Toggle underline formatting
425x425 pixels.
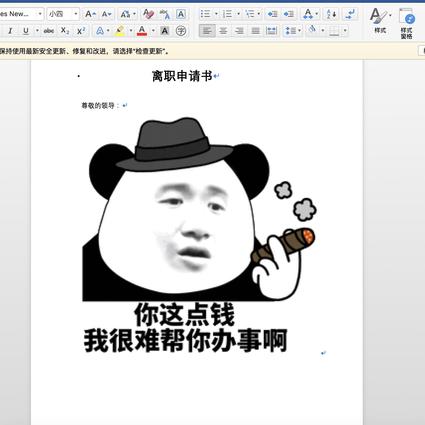[26, 31]
